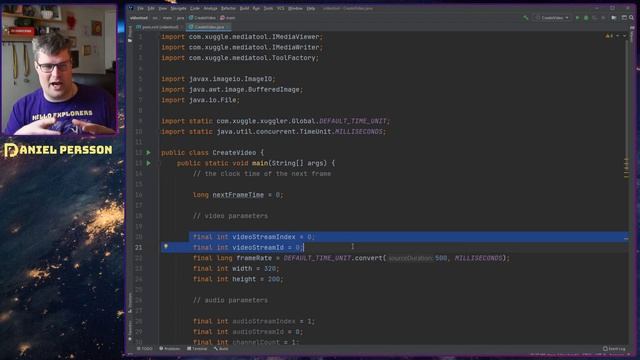Open the Run menu

256,8
